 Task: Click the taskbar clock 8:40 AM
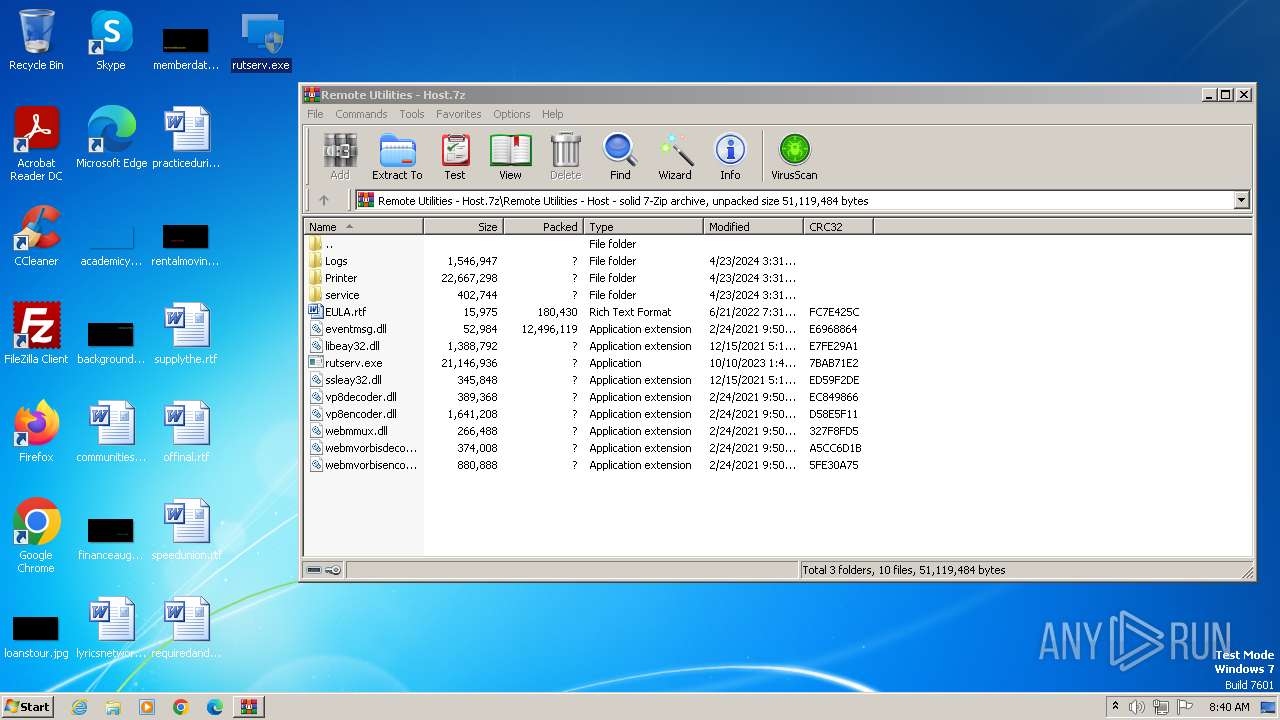[1229, 707]
